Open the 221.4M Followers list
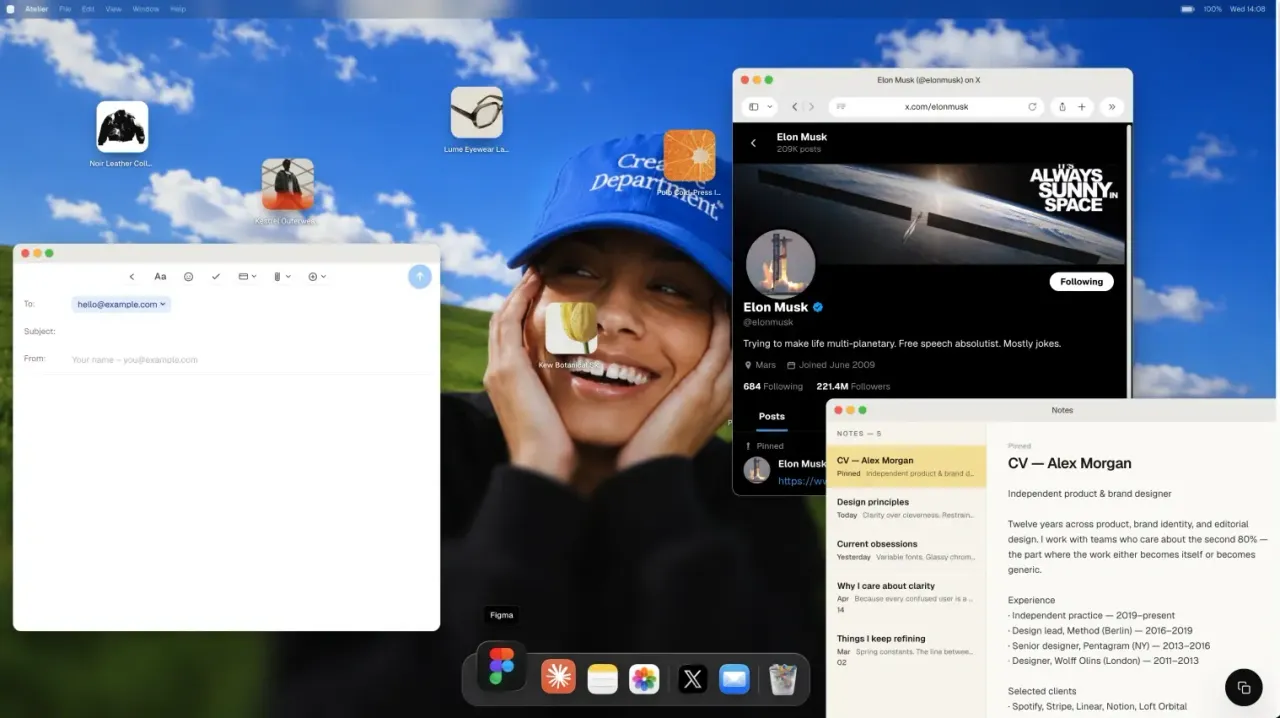 click(x=853, y=387)
